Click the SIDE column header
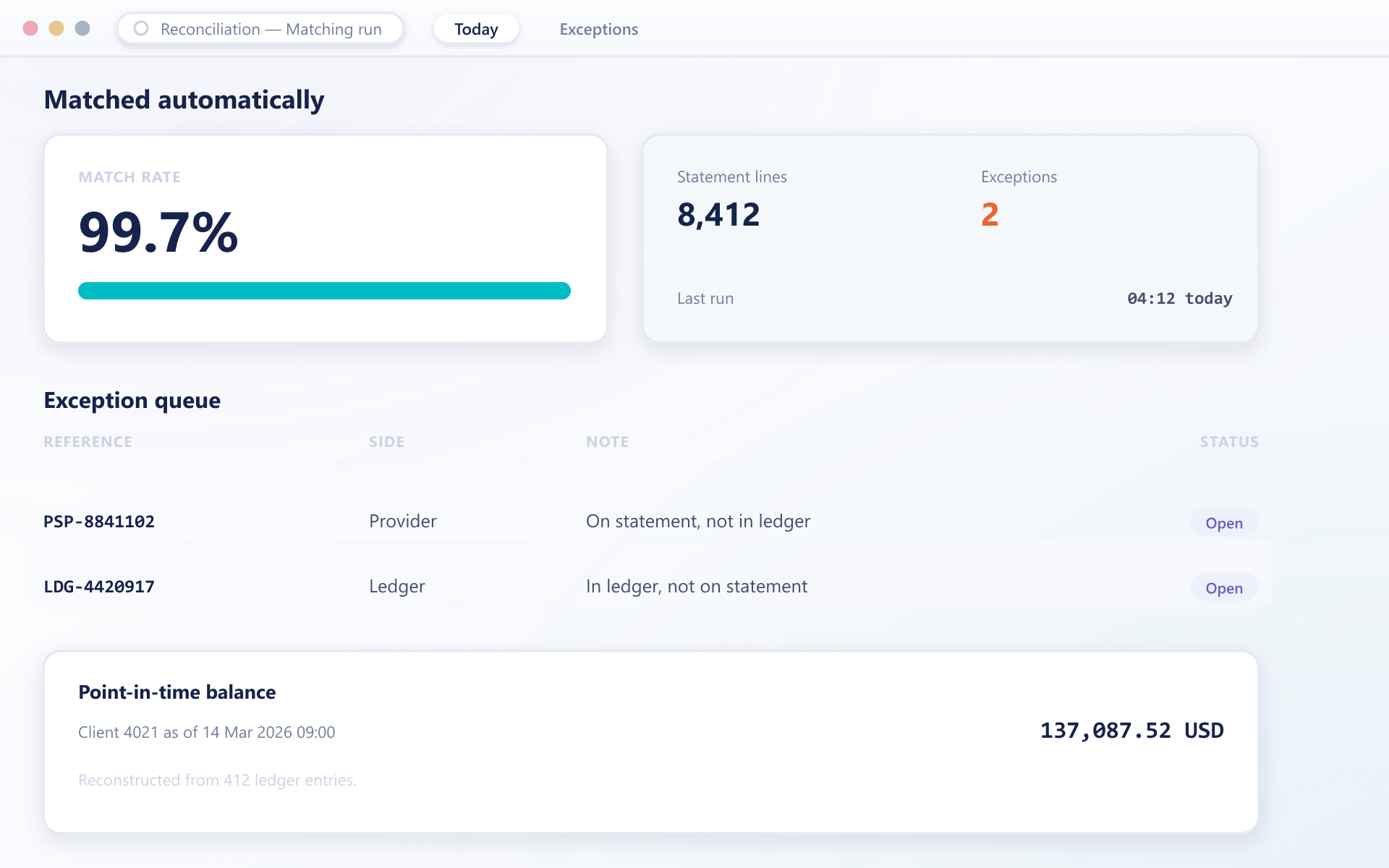1389x868 pixels. [x=387, y=442]
